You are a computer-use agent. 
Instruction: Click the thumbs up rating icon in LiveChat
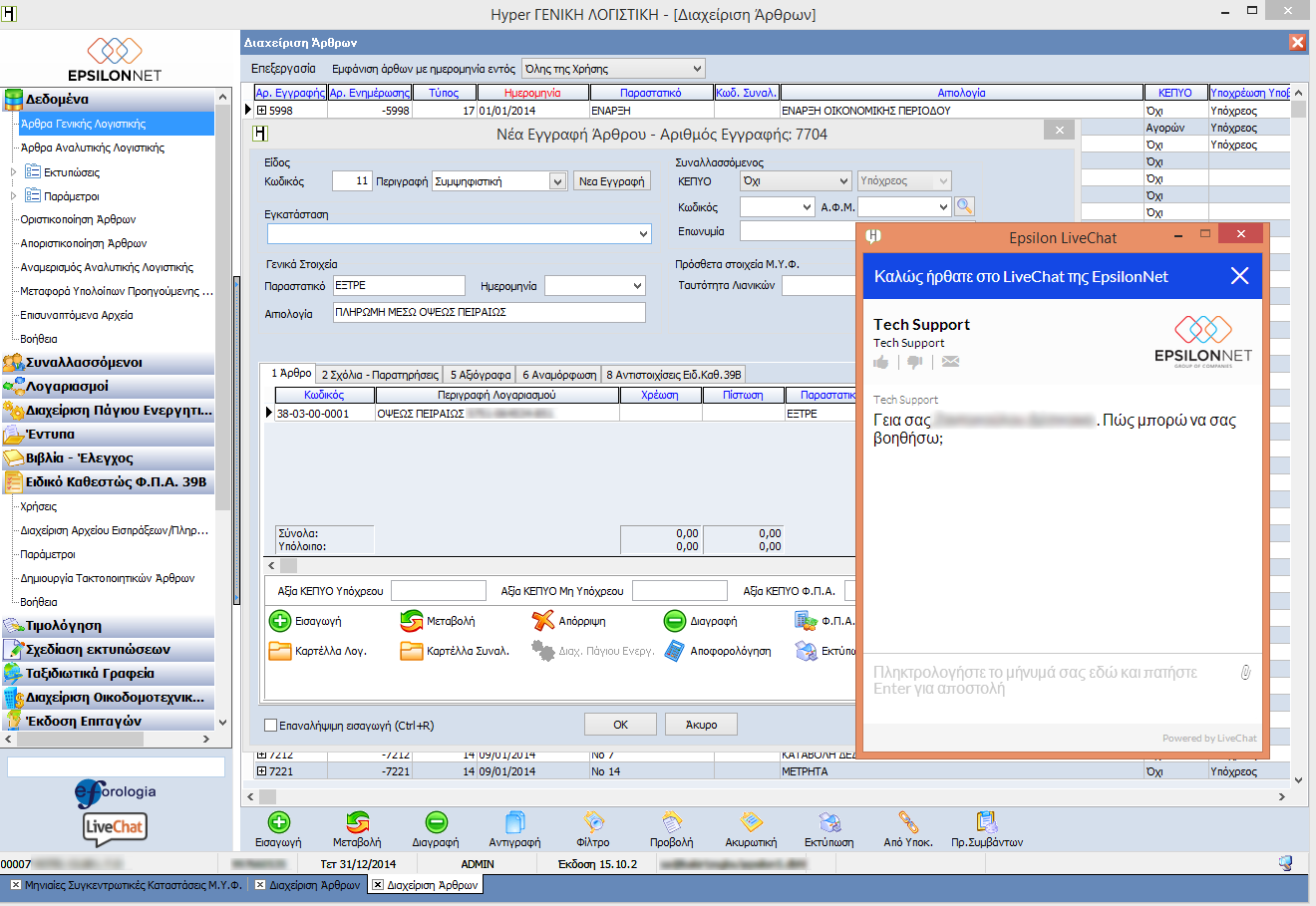(881, 362)
